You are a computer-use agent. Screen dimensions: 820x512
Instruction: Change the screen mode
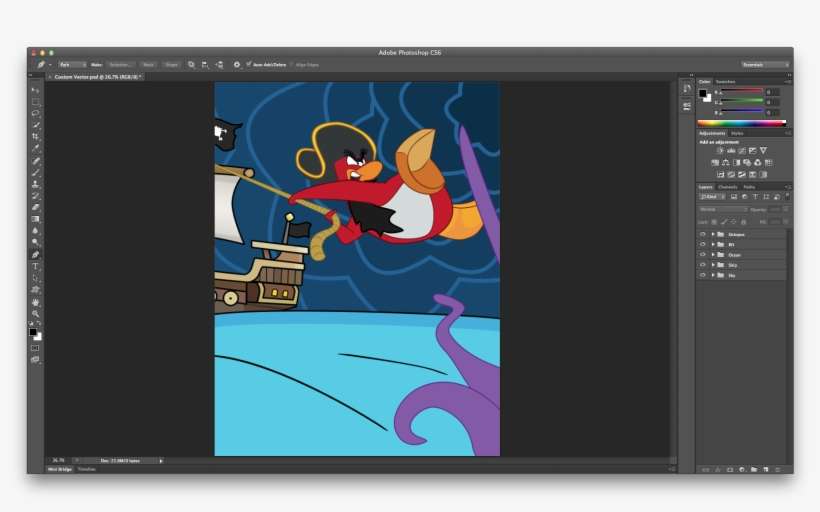pyautogui.click(x=35, y=359)
